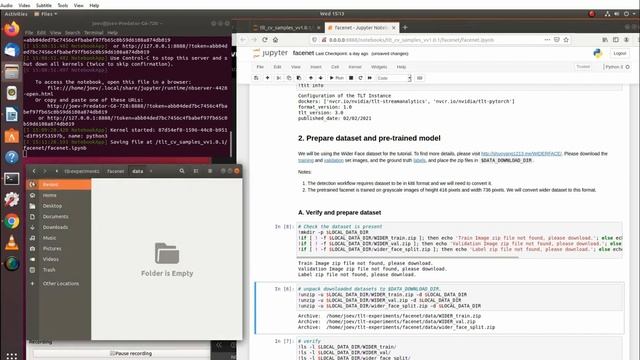This screenshot has width=640, height=360.
Task: Click horizontal scrollbar under dataset check cell
Action: (407, 257)
